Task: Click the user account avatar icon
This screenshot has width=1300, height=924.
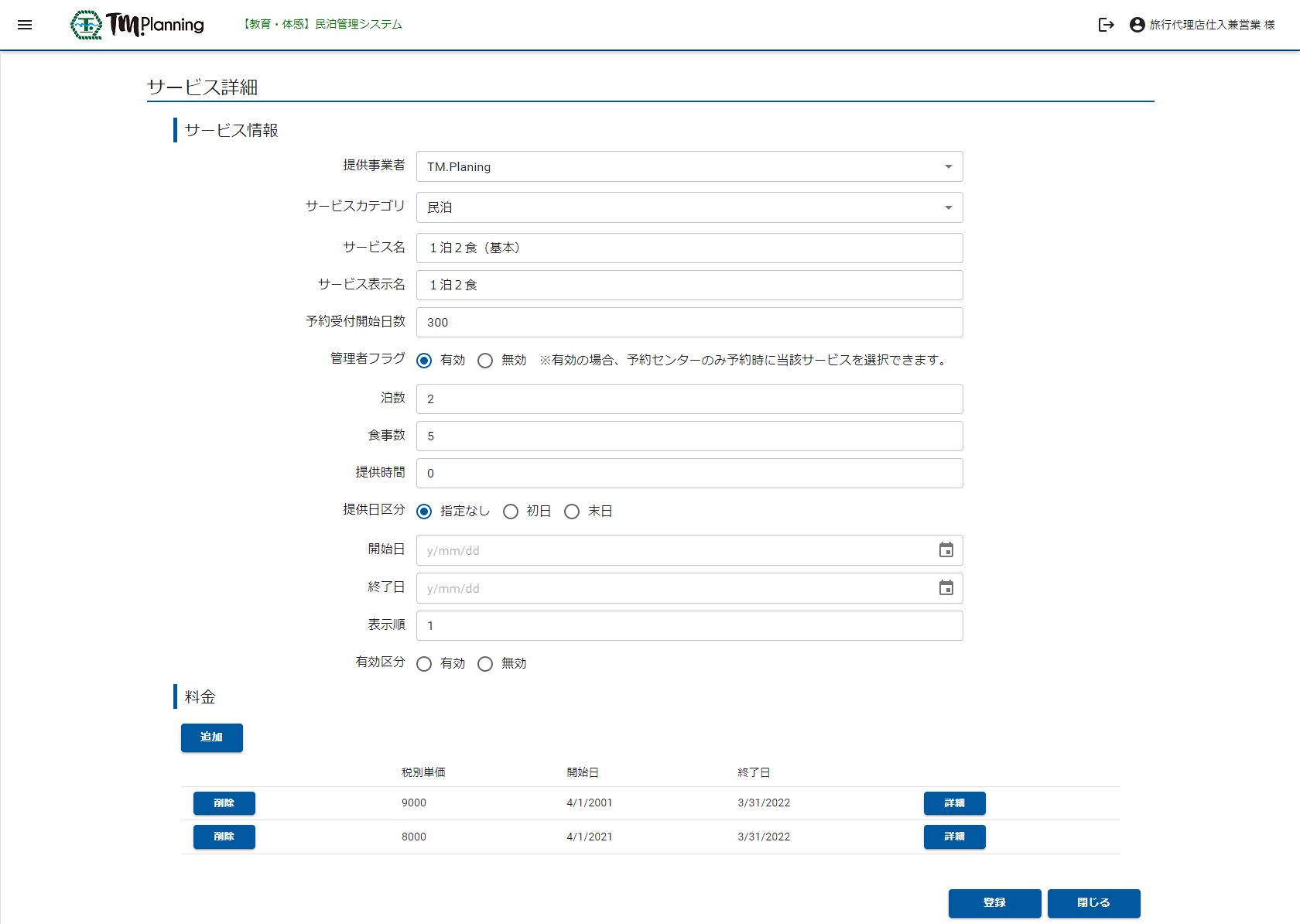Action: [1137, 25]
